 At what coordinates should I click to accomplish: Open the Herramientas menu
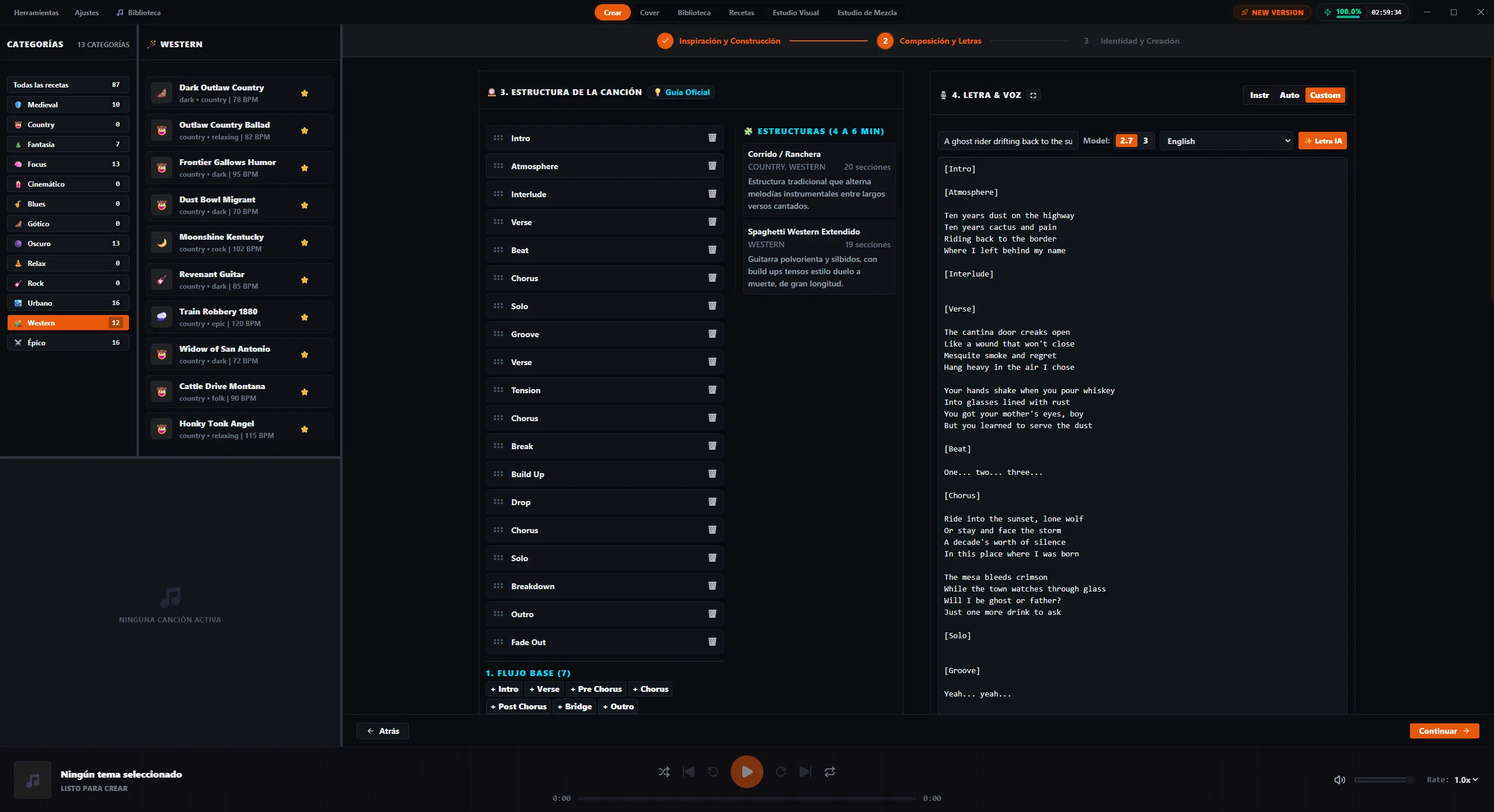(36, 12)
